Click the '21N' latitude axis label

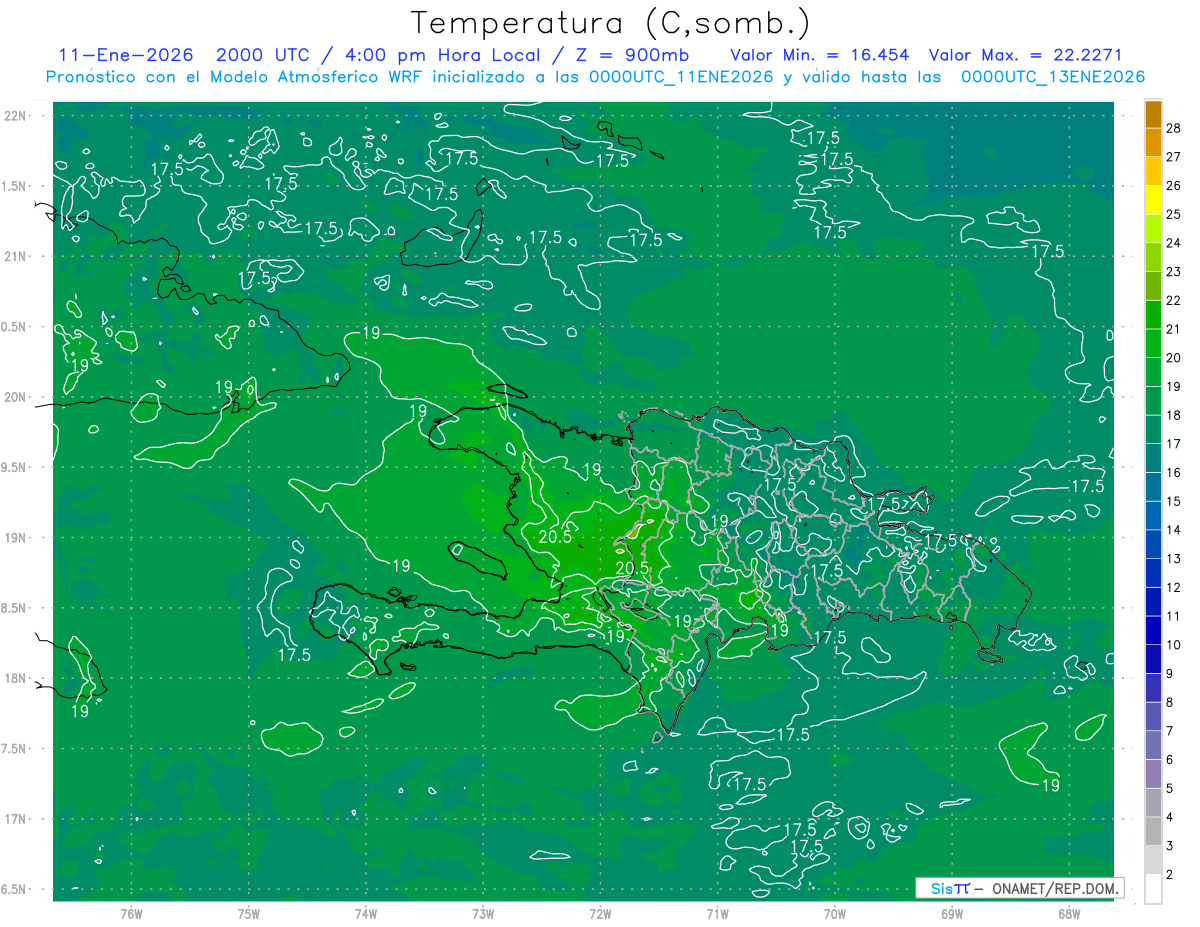pos(17,257)
